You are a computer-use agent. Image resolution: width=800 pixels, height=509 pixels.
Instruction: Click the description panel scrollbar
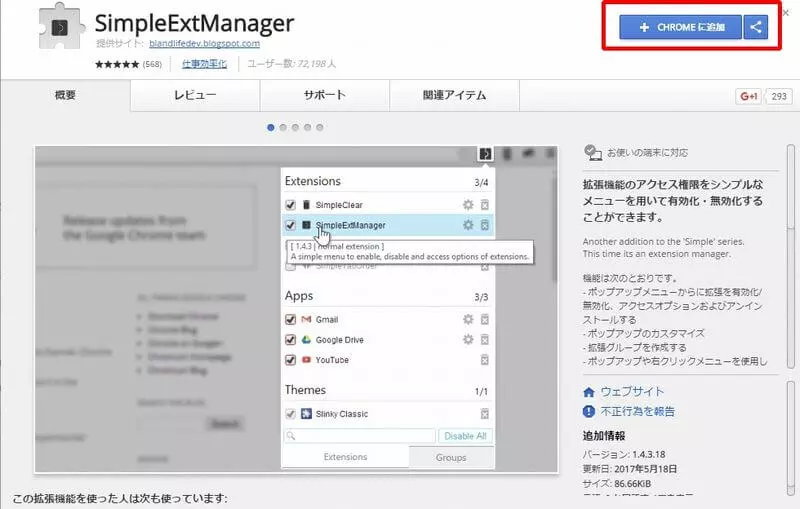click(x=791, y=256)
